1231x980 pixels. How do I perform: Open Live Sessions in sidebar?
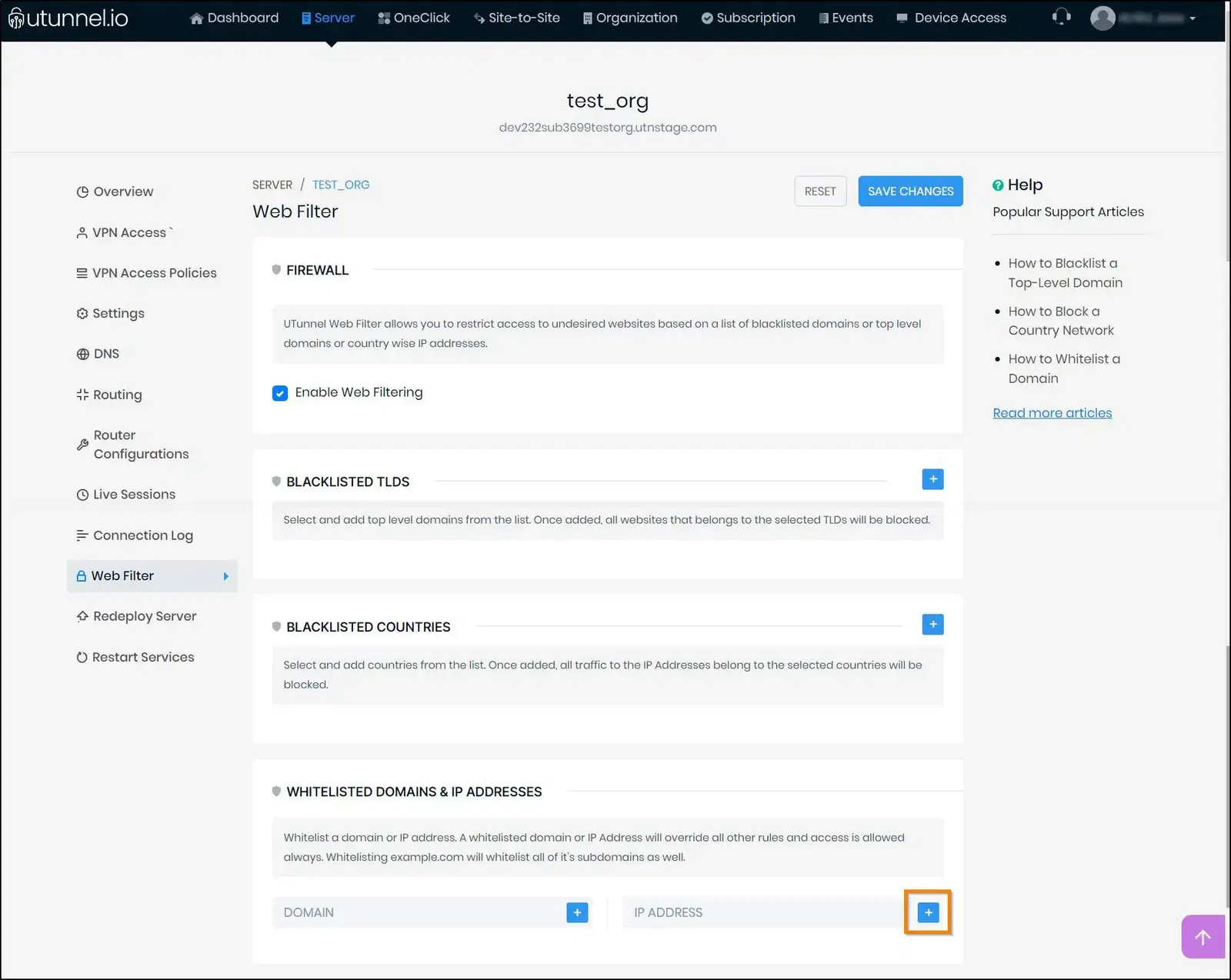pyautogui.click(x=125, y=495)
